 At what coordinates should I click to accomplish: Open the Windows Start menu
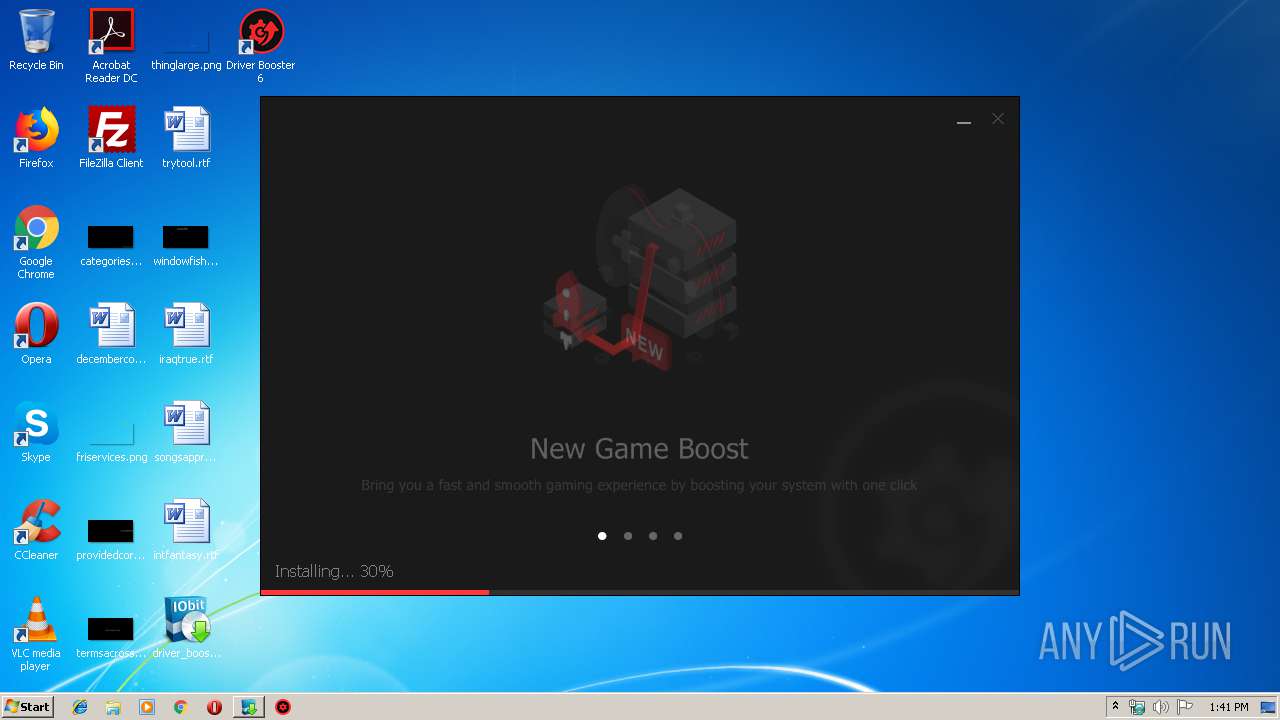click(28, 706)
